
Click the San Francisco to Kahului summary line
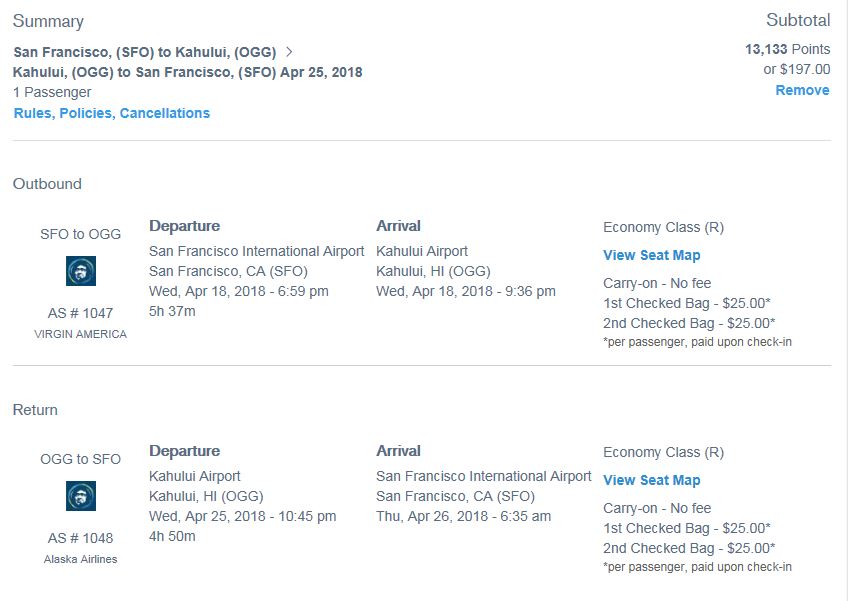coord(144,52)
